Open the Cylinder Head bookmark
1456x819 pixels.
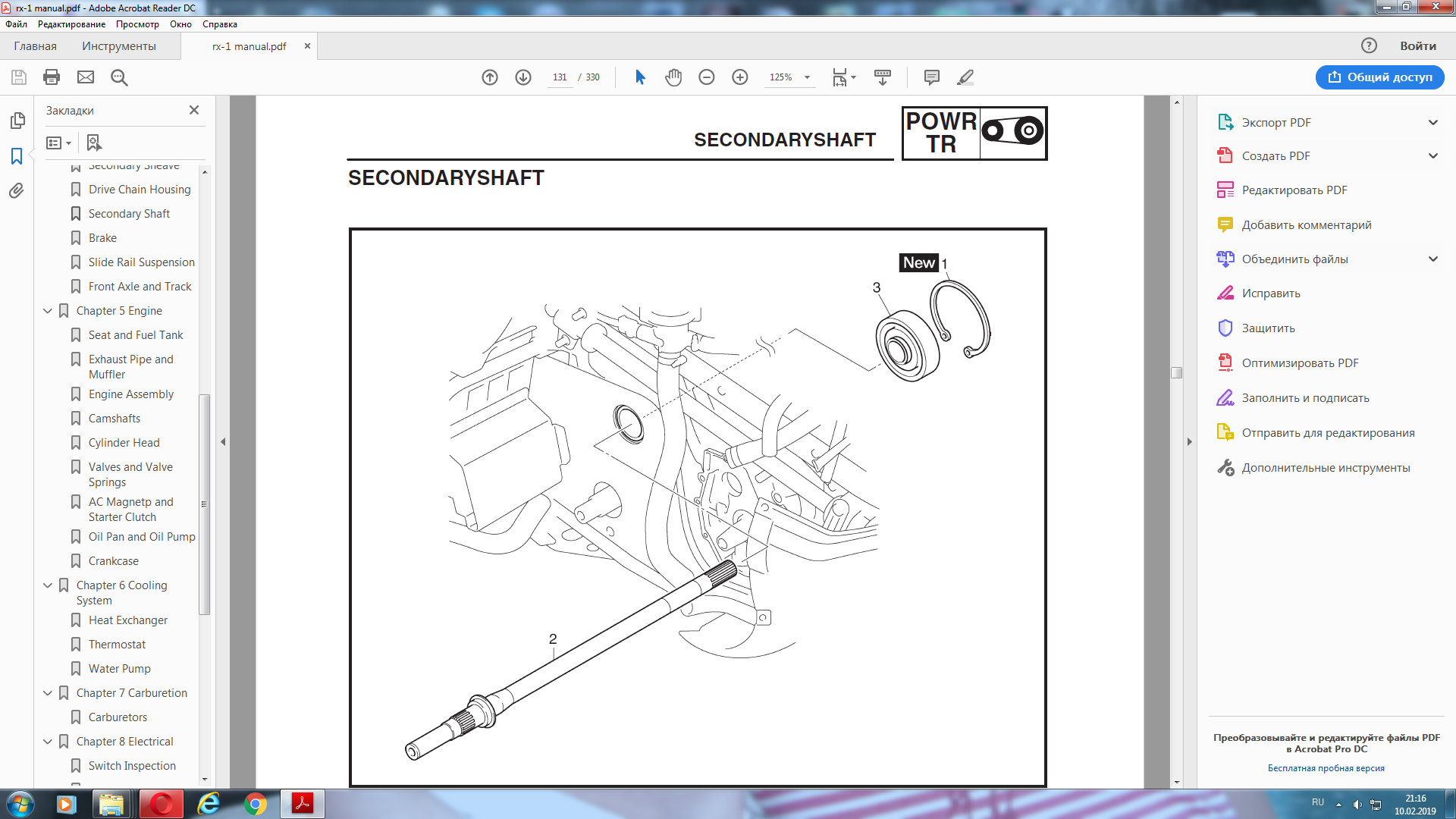(124, 443)
